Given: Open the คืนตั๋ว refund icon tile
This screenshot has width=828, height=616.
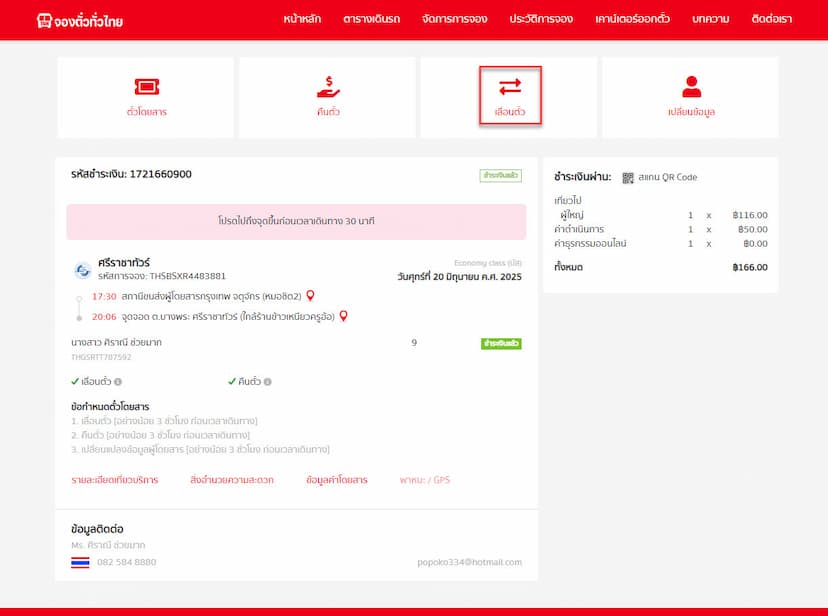Looking at the screenshot, I should 328,87.
